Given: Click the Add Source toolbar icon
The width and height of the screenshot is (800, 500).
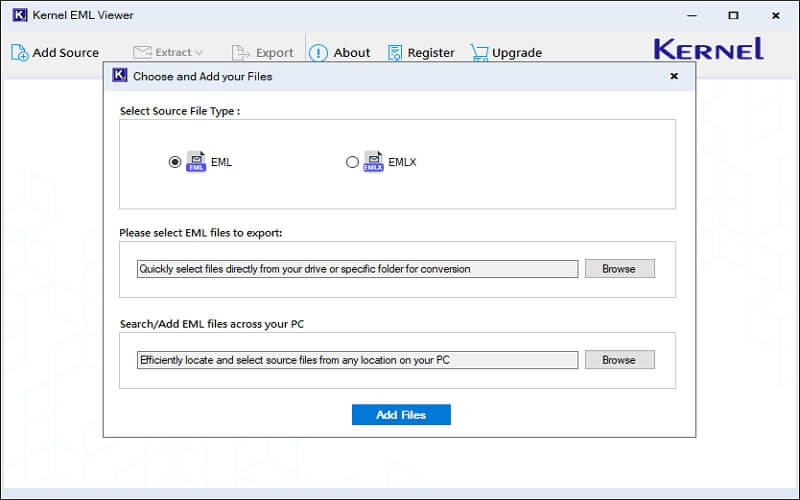Looking at the screenshot, I should (19, 53).
